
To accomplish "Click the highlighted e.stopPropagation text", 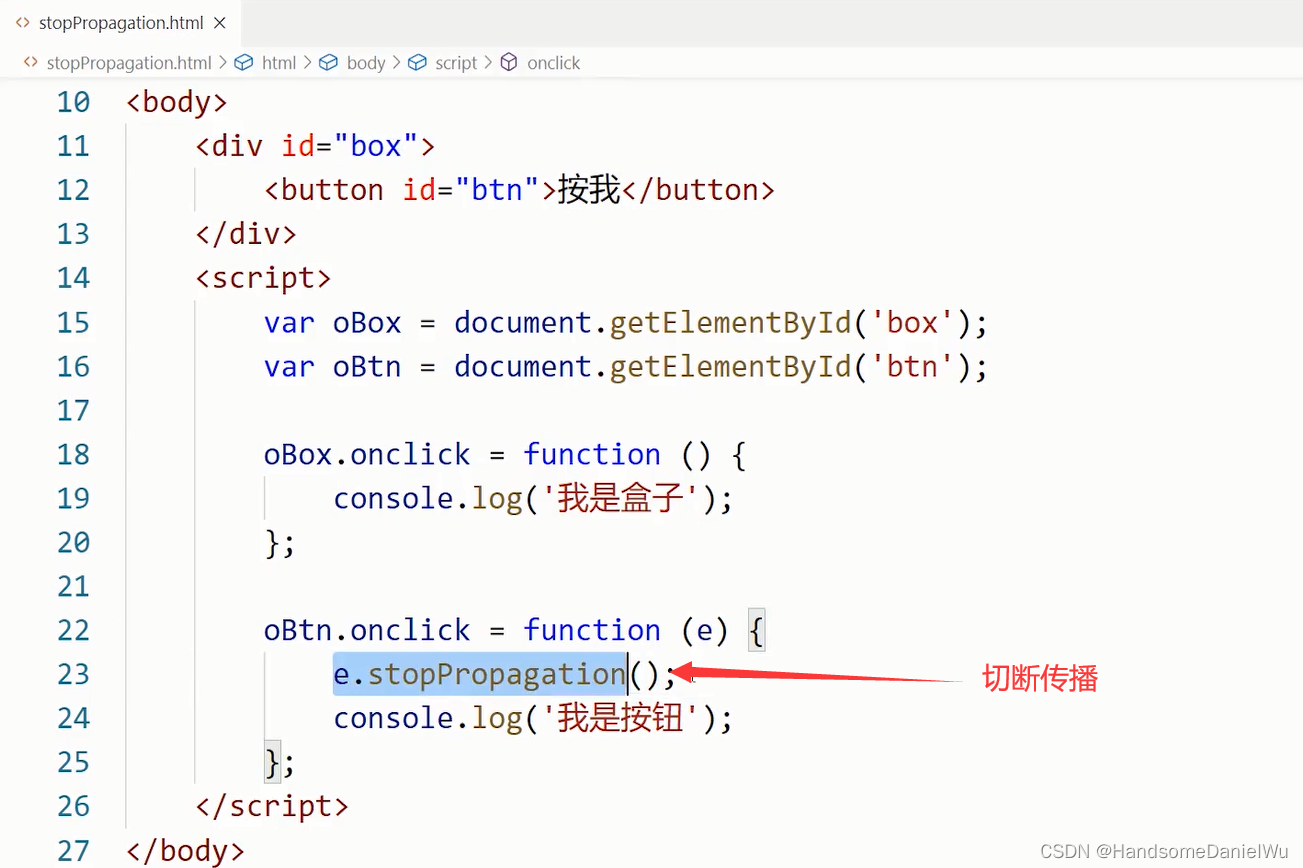I will click(x=478, y=674).
